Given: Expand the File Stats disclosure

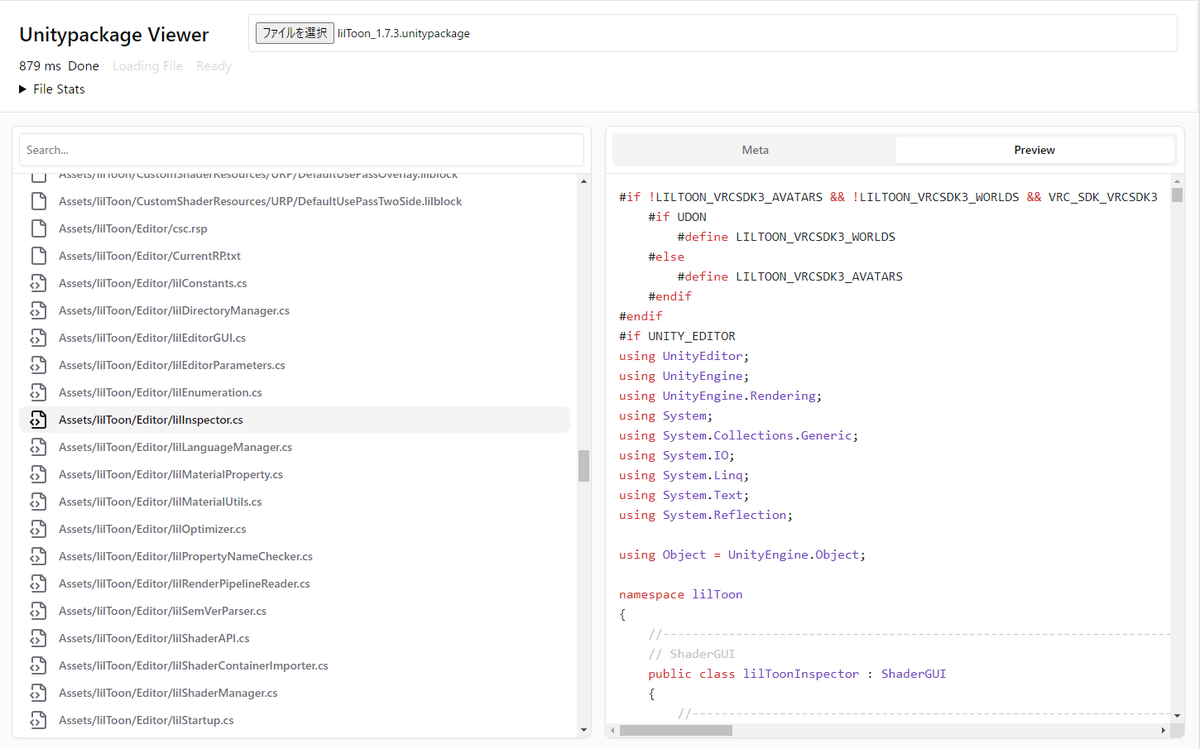Looking at the screenshot, I should pyautogui.click(x=52, y=89).
